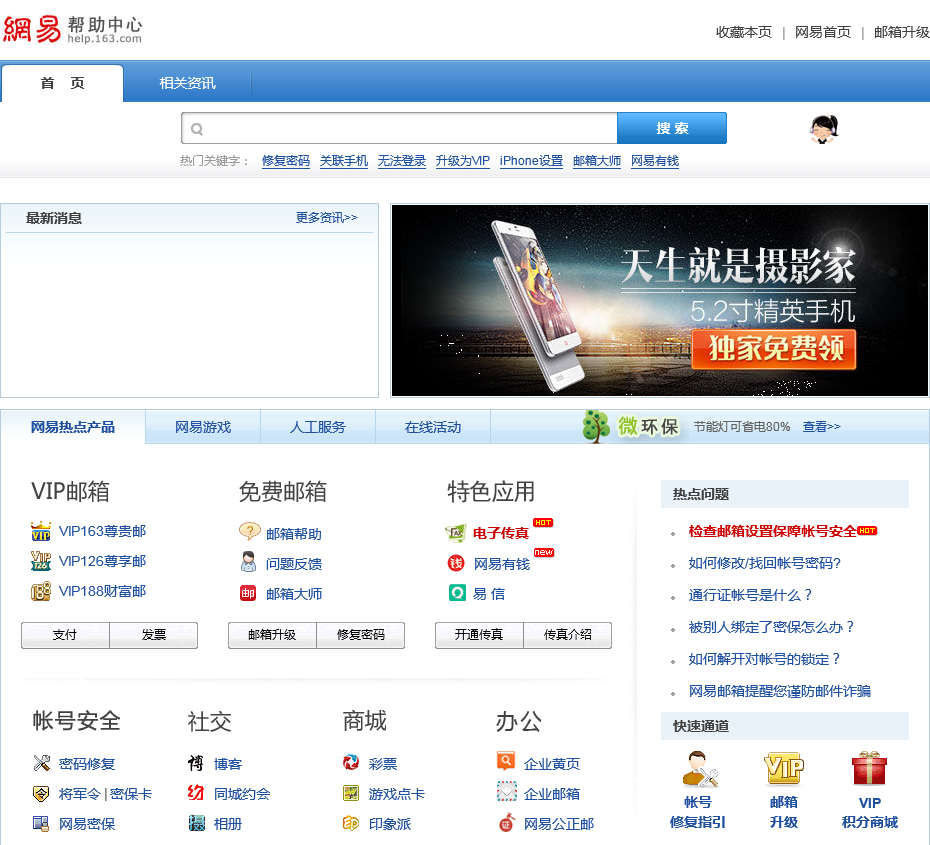930x845 pixels.
Task: Click the 微环保 tree icon
Action: (x=596, y=426)
